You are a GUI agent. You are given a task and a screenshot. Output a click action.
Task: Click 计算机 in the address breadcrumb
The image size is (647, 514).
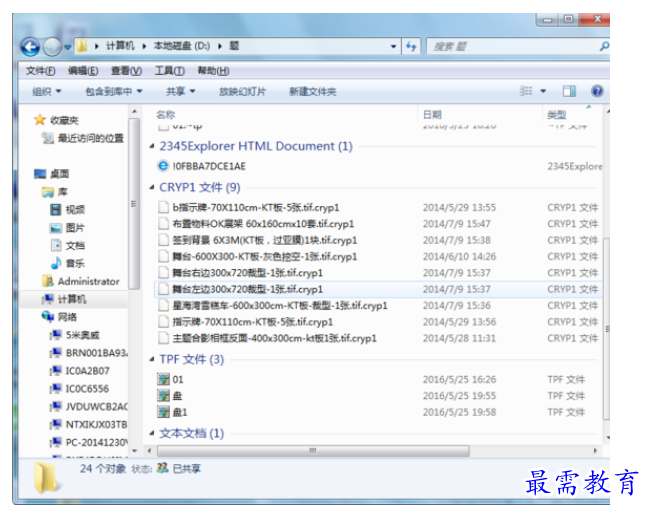[x=120, y=46]
